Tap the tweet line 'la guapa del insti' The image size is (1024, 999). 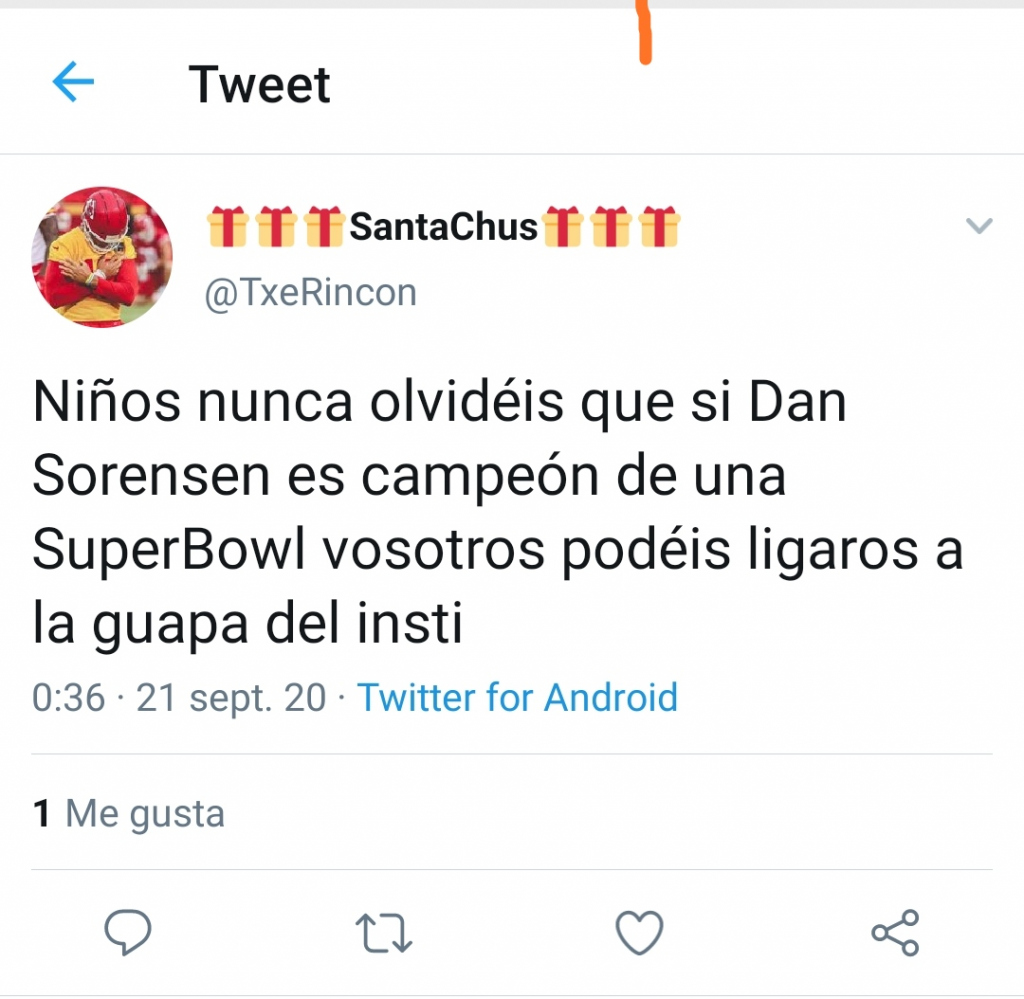[x=248, y=624]
